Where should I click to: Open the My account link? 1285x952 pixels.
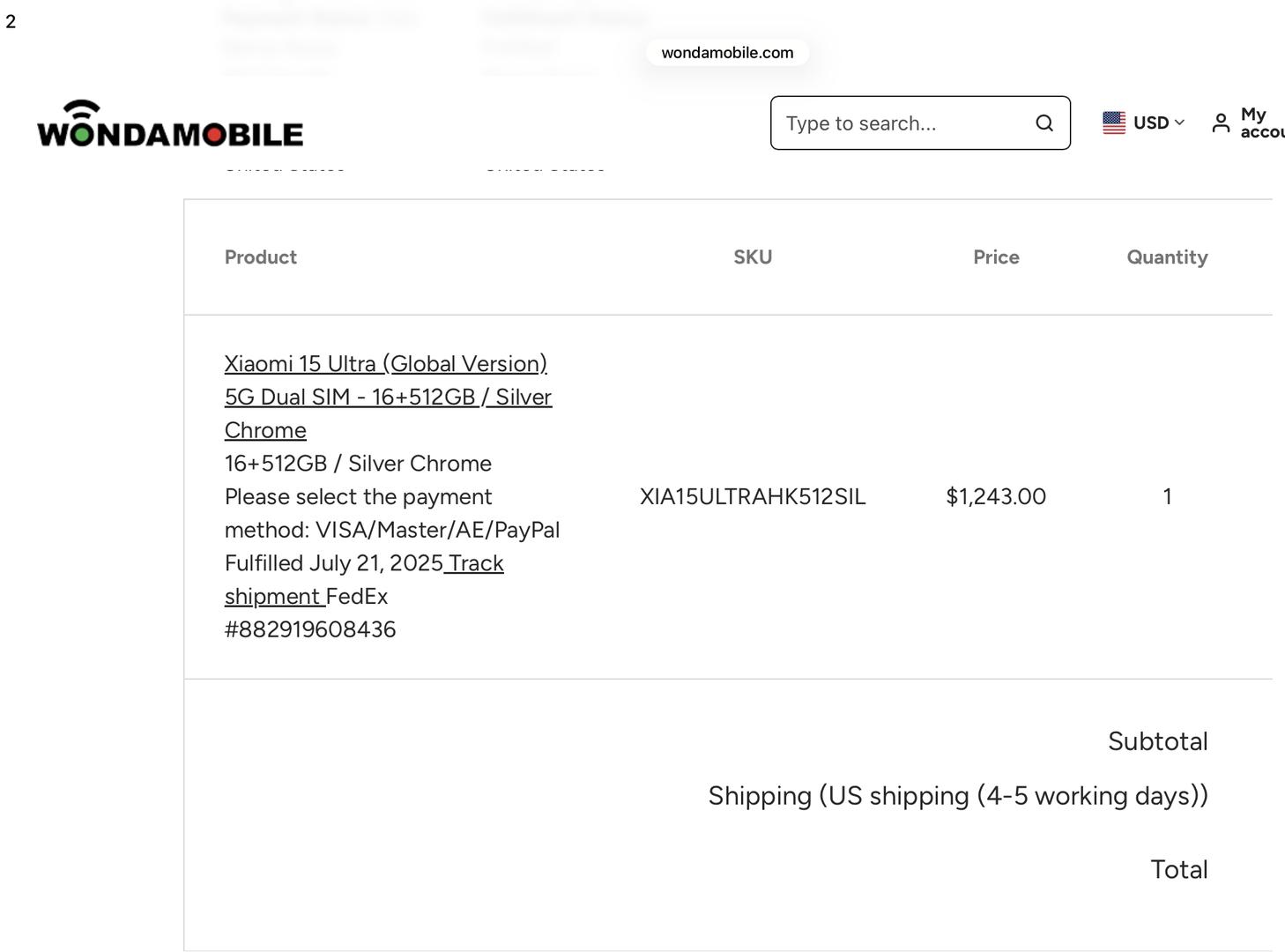pos(1259,123)
